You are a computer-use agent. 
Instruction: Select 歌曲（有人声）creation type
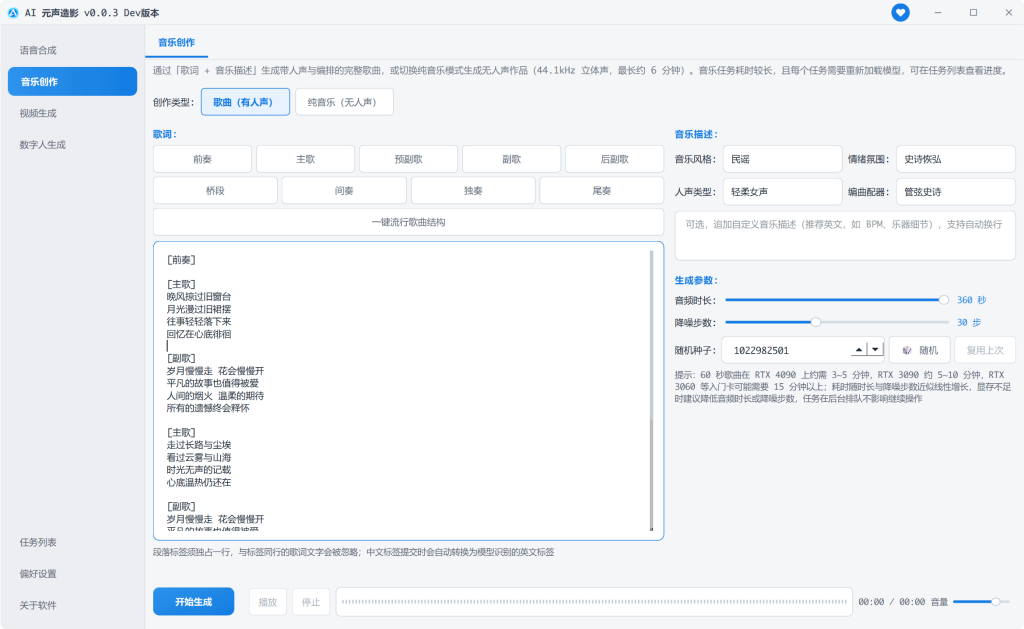(245, 102)
